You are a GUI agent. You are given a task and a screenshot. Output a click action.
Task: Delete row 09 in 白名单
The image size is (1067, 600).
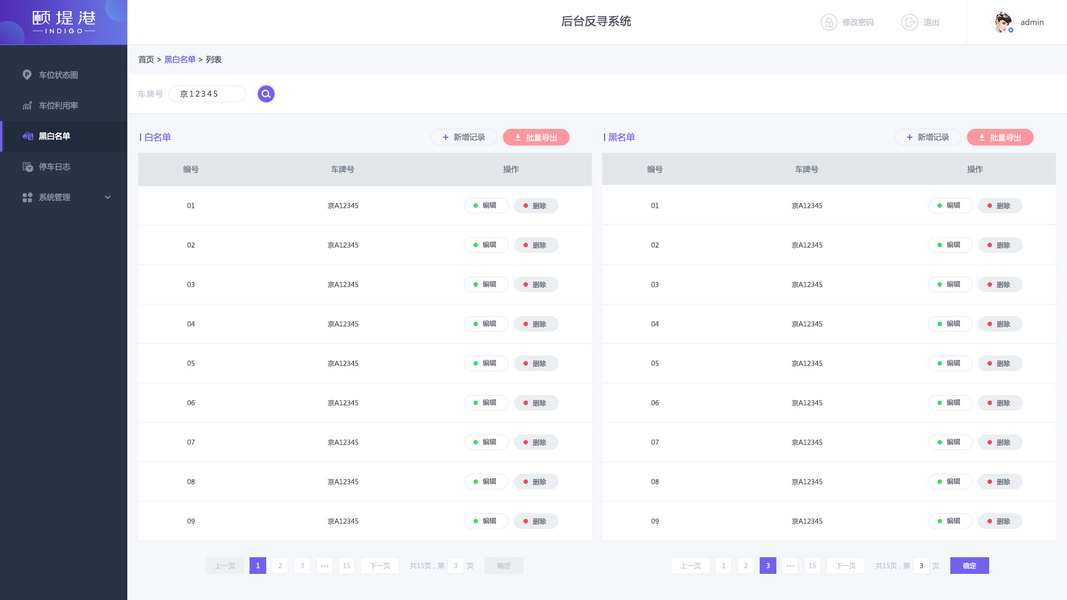point(536,521)
